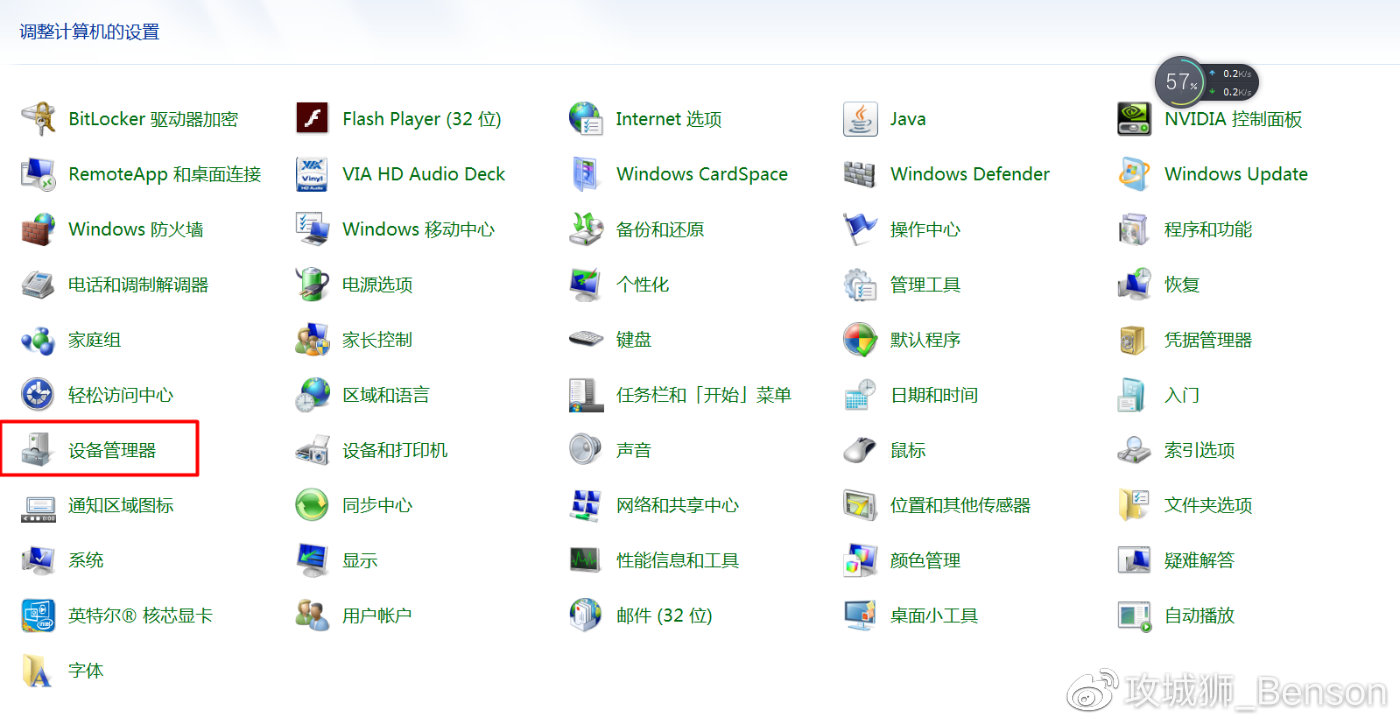The height and width of the screenshot is (727, 1400).
Task: Click the 恢复 icon
Action: (1134, 285)
